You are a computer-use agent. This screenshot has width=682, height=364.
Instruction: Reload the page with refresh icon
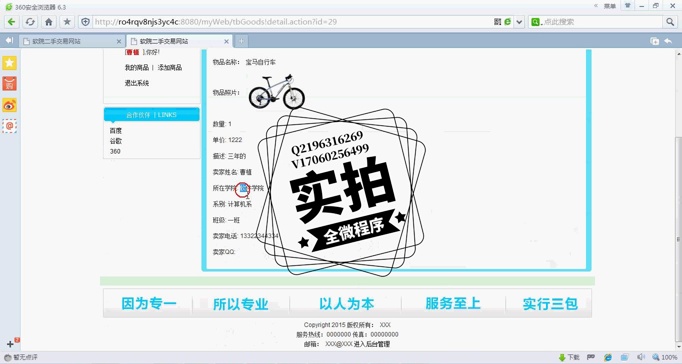[30, 22]
